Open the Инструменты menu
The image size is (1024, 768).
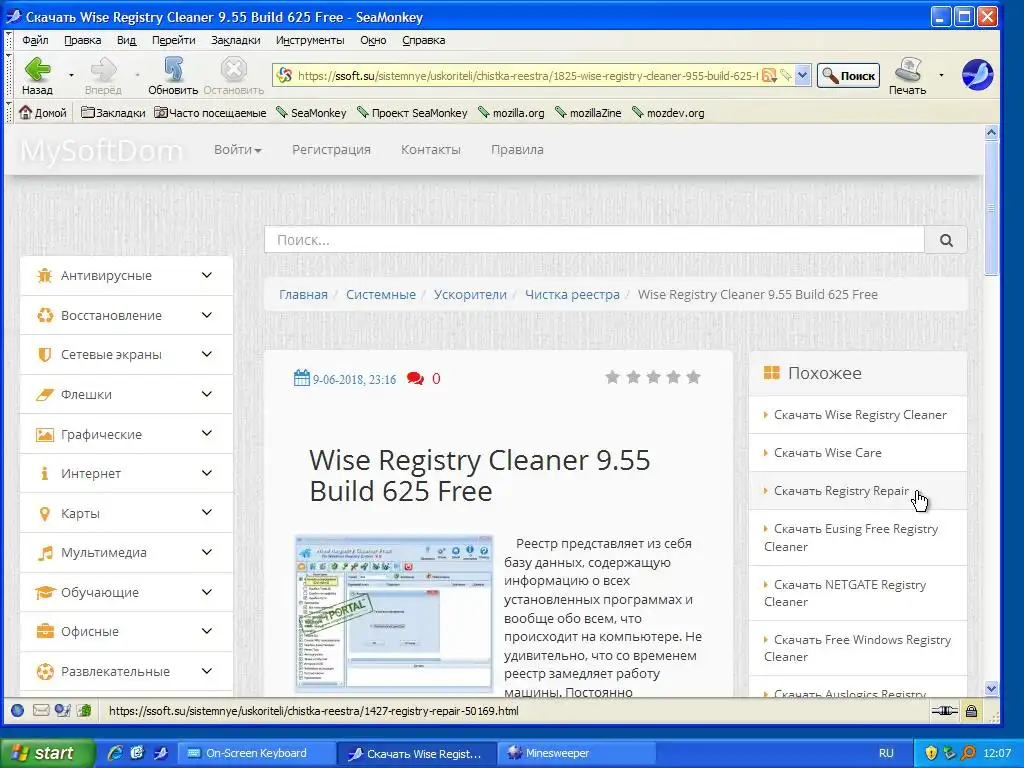tap(310, 40)
